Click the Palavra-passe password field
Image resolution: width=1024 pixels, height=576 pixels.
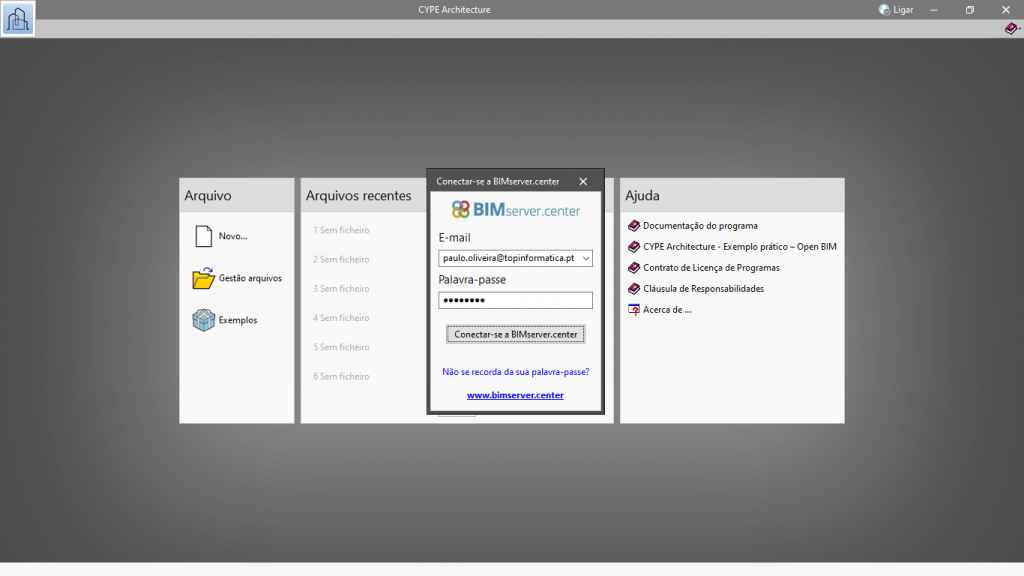pos(515,300)
